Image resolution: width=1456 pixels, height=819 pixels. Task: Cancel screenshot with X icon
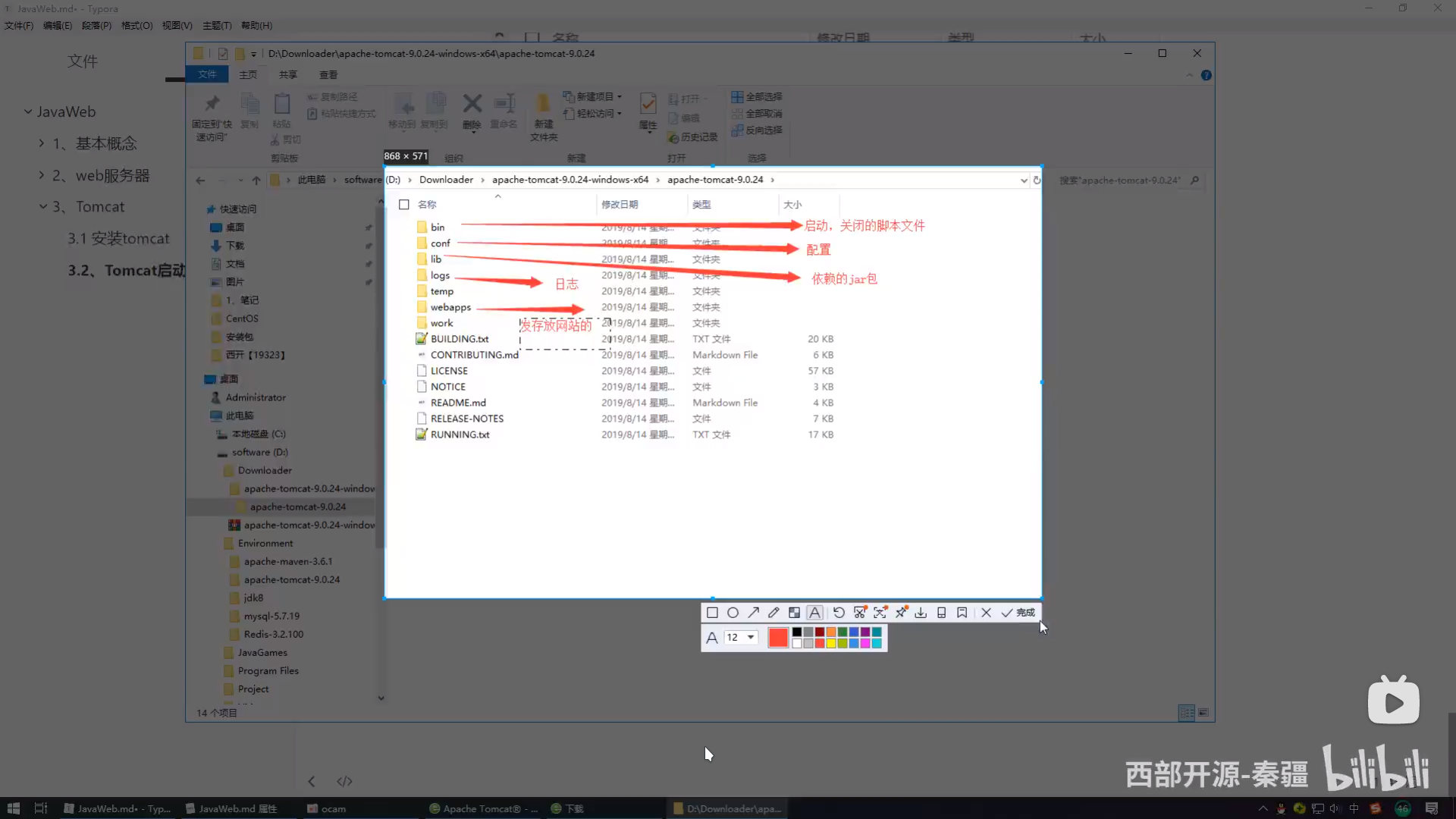986,613
